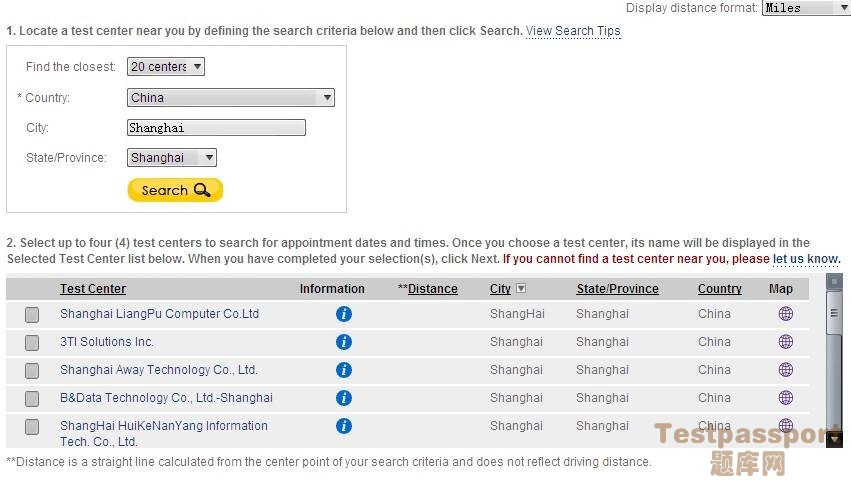Sort table by Test Center column header
Viewport: 851px width, 480px height.
pyautogui.click(x=93, y=289)
